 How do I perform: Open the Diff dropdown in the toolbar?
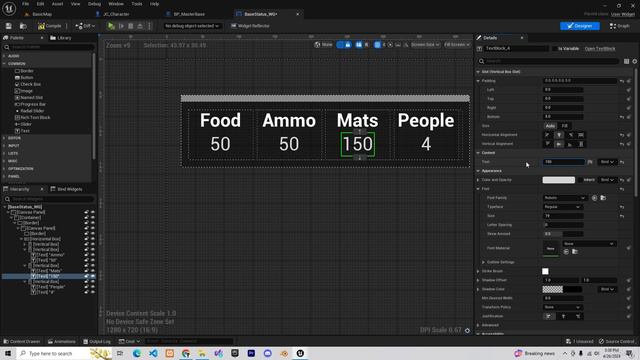[x=85, y=26]
